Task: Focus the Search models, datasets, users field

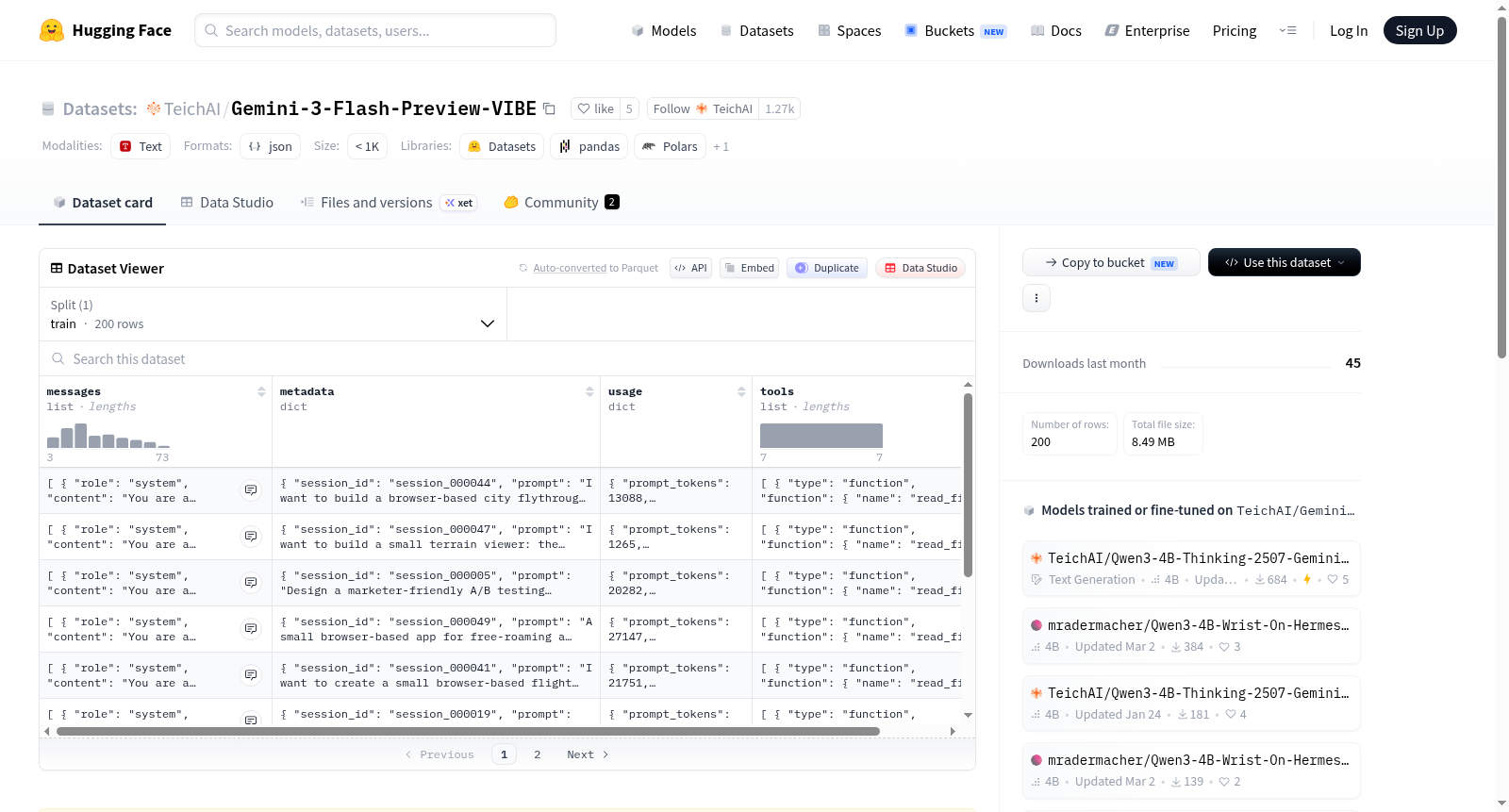Action: pos(375,30)
